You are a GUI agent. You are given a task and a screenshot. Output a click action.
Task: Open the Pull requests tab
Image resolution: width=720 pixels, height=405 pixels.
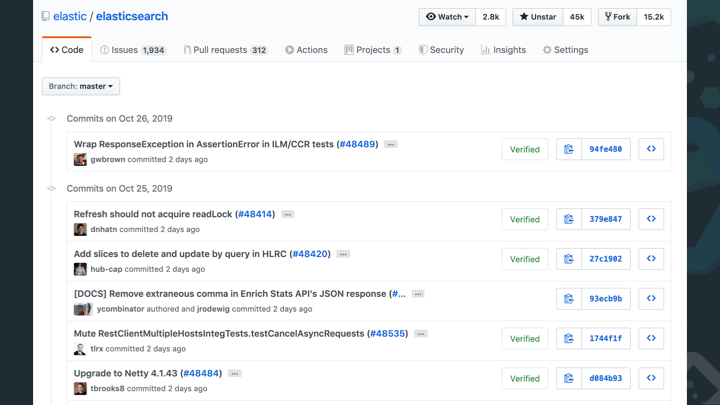click(225, 50)
